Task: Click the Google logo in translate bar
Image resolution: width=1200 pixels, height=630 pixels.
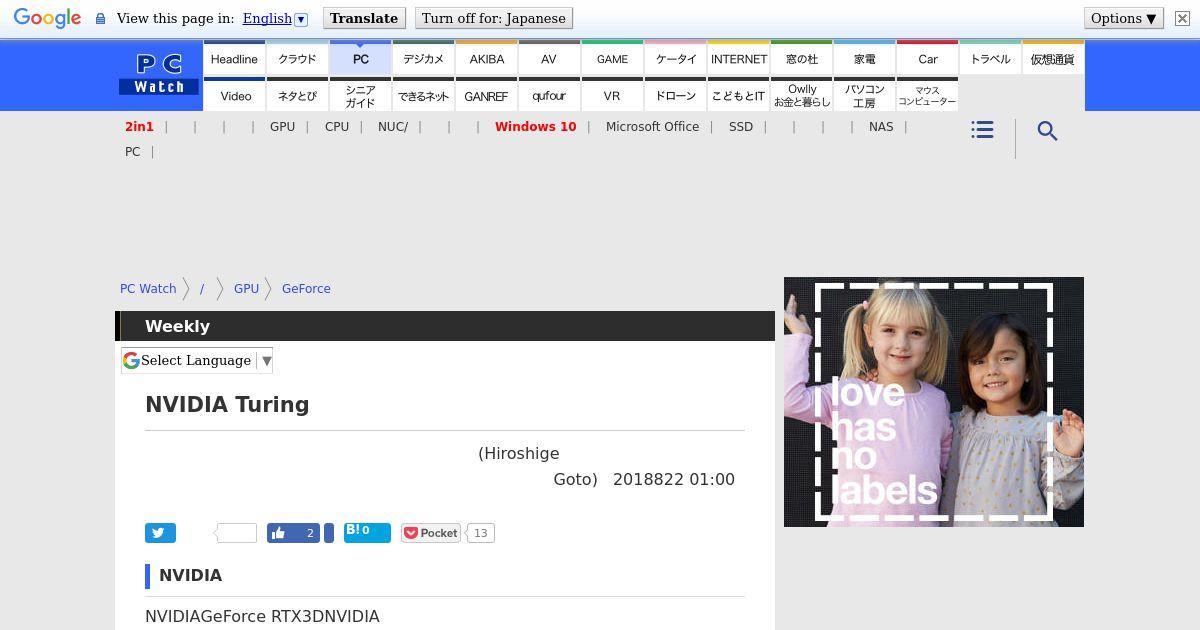Action: pyautogui.click(x=47, y=19)
